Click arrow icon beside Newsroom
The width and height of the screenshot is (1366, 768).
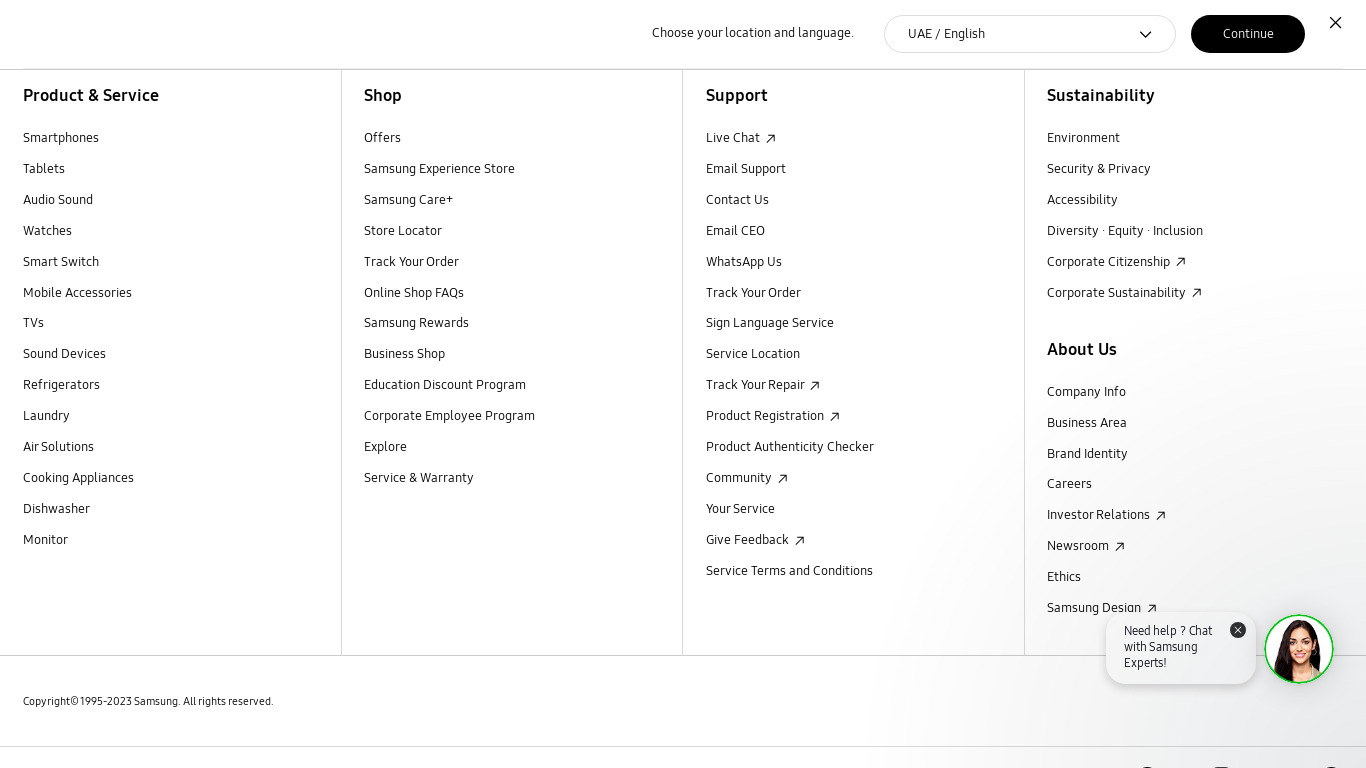point(1120,547)
